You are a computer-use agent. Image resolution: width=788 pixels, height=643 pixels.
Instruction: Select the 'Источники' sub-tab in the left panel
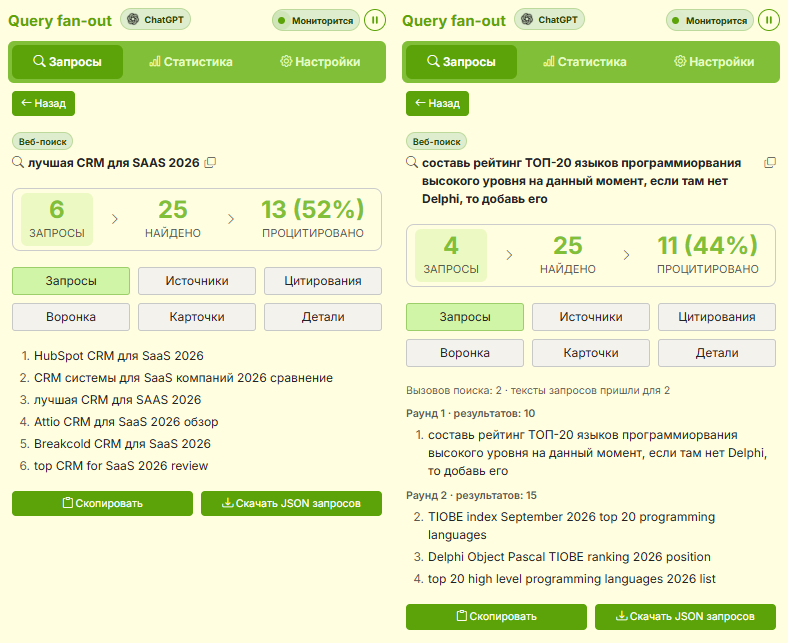point(197,281)
